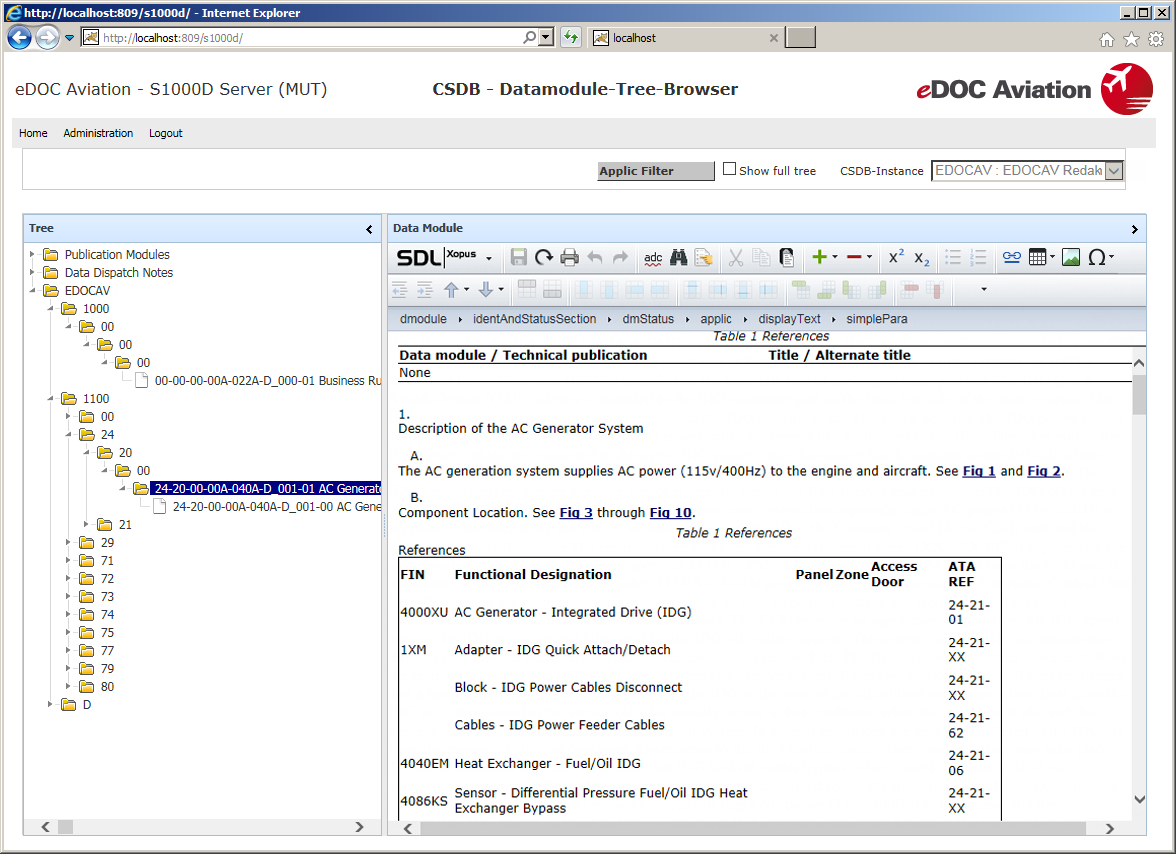
Task: Open the Administration menu
Action: (x=98, y=133)
